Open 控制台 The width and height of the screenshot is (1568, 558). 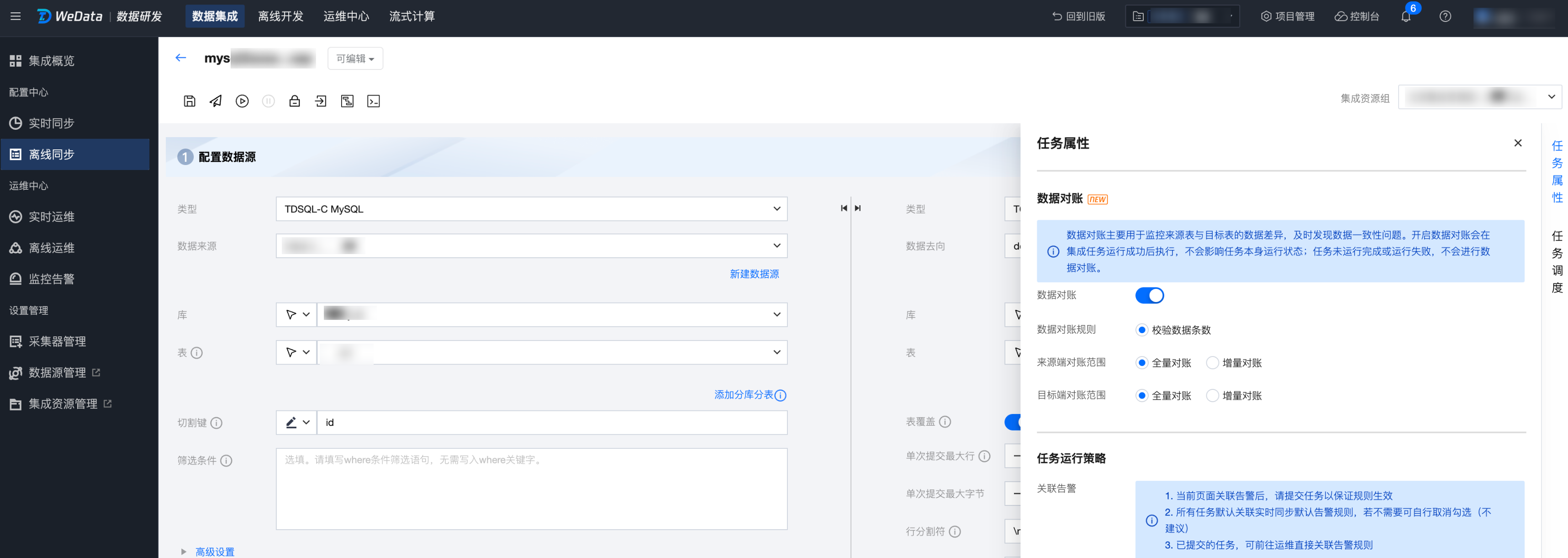point(1357,16)
